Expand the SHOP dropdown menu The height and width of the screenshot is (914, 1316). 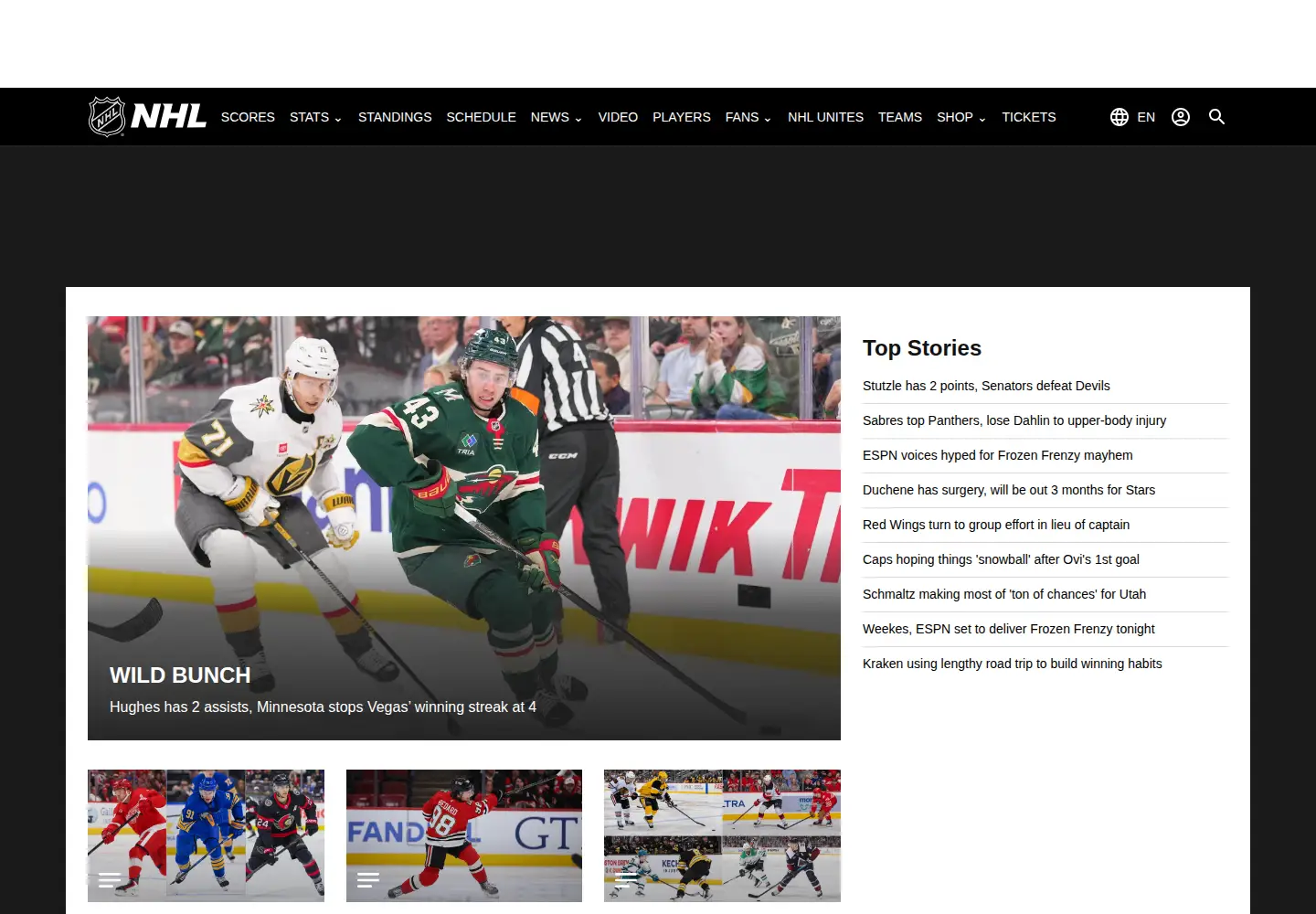click(961, 117)
